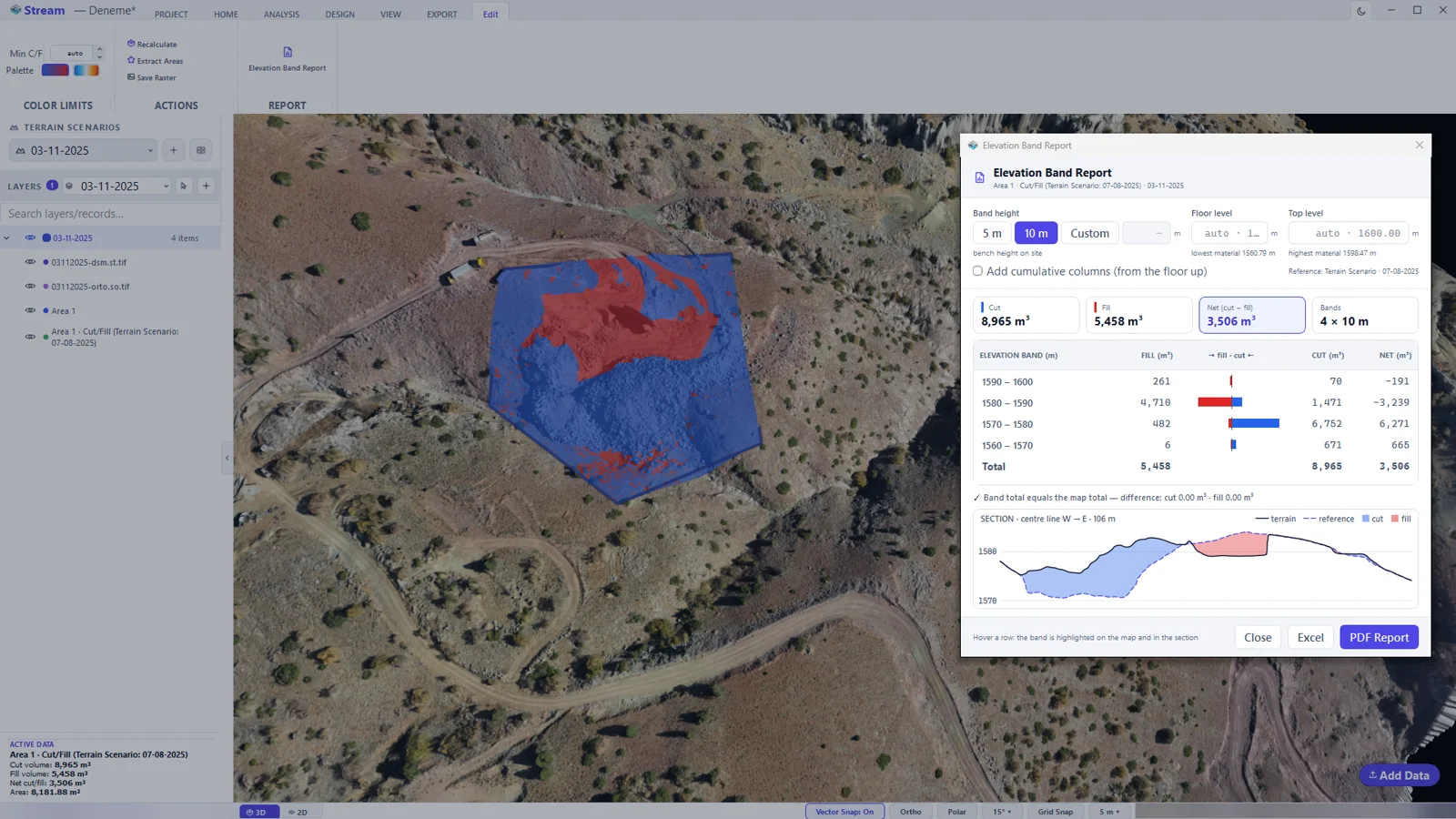1456x819 pixels.
Task: Click the Recalculate action icon
Action: click(x=131, y=44)
